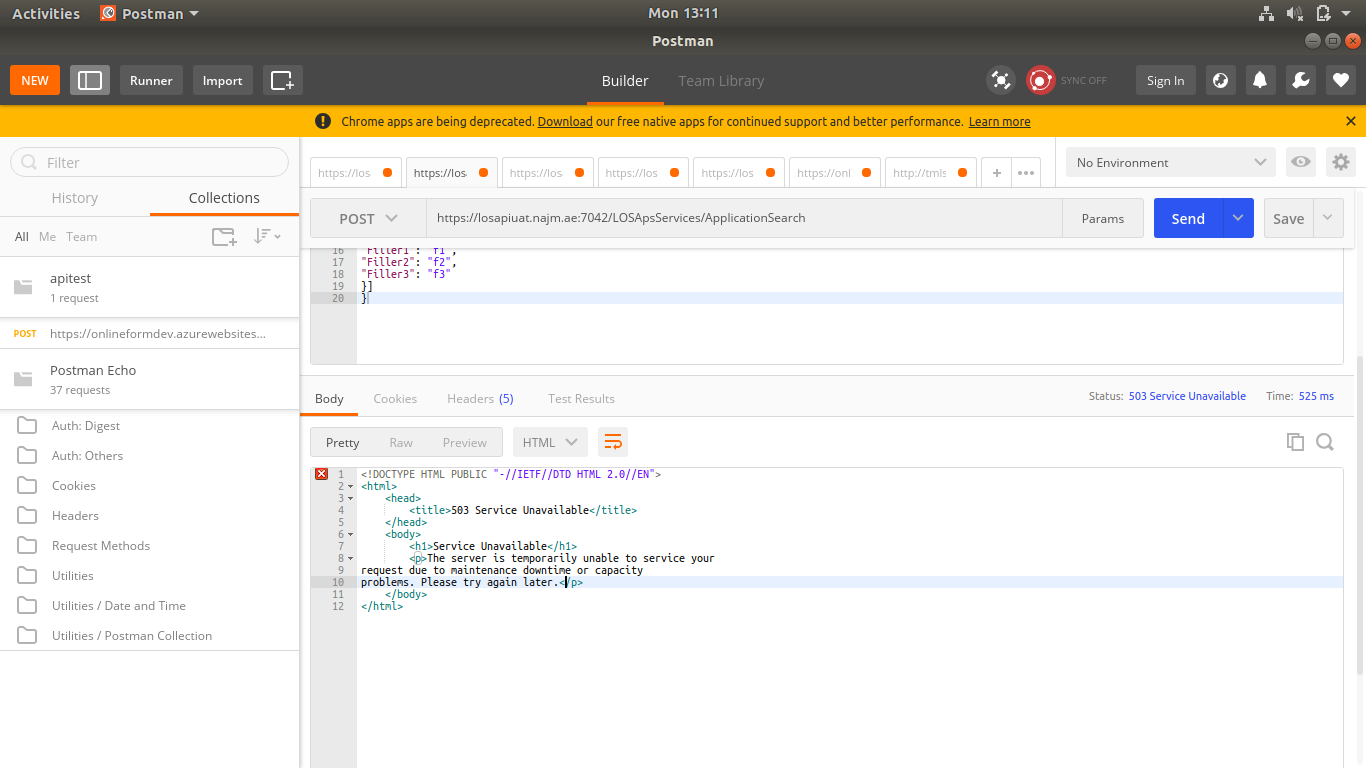Copy response using the copy icon

point(1295,442)
